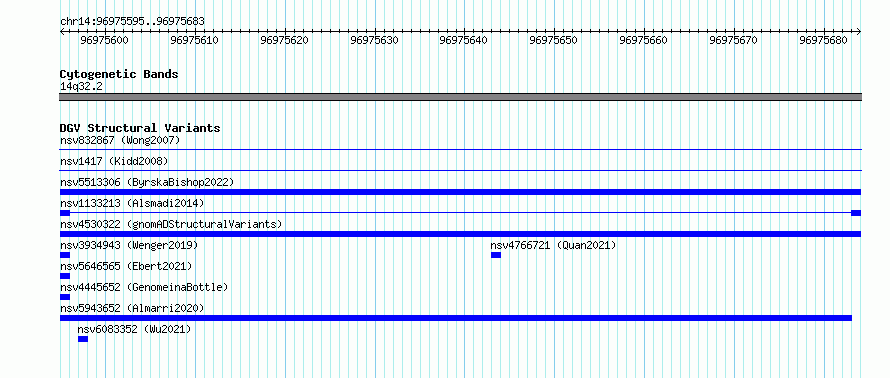The width and height of the screenshot is (890, 378).
Task: Click ruler position 96975610
Action: tap(195, 40)
